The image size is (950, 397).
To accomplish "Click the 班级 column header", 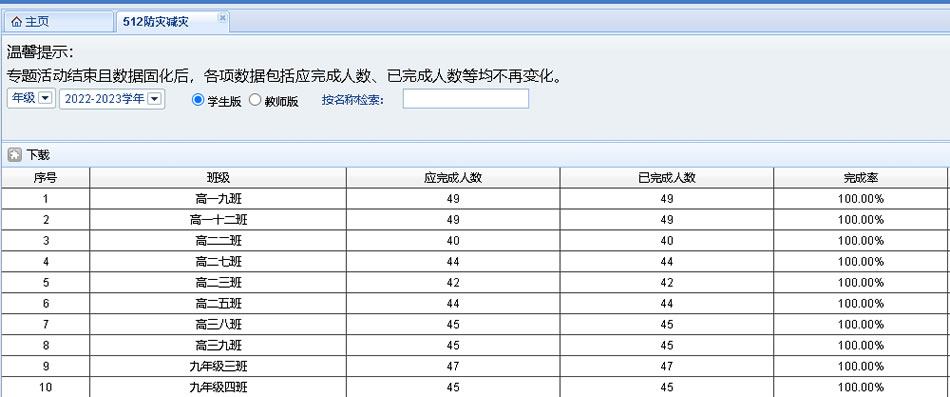I will point(218,178).
